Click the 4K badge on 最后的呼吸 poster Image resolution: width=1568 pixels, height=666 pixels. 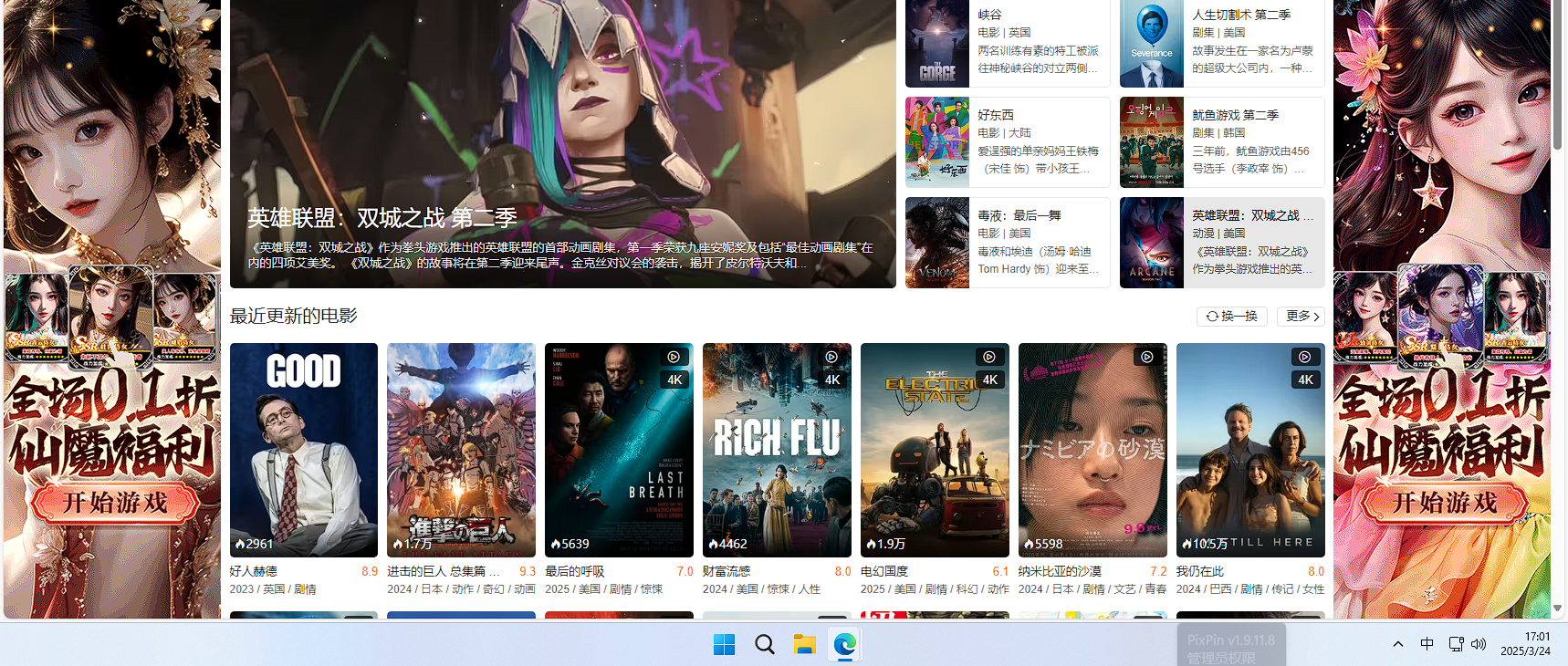pyautogui.click(x=674, y=380)
